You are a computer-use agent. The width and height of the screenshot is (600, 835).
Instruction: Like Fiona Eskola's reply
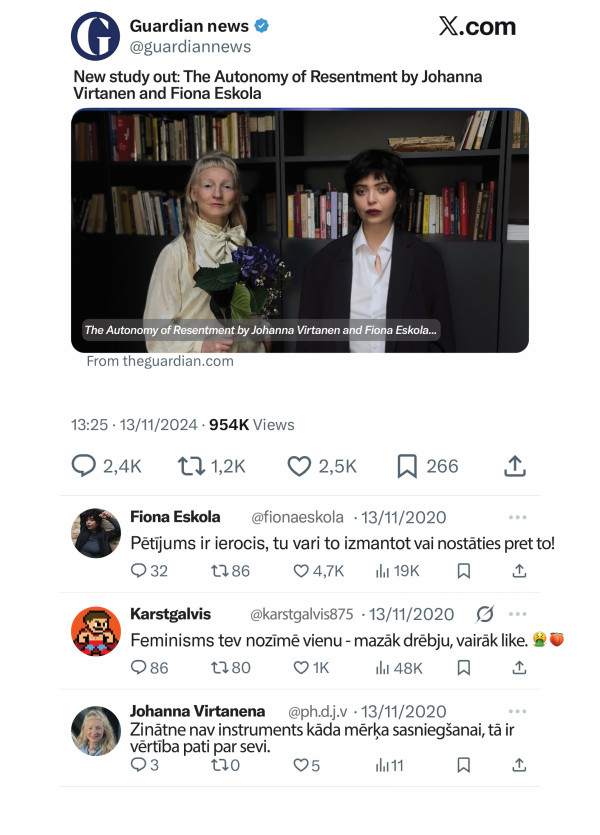tap(301, 571)
